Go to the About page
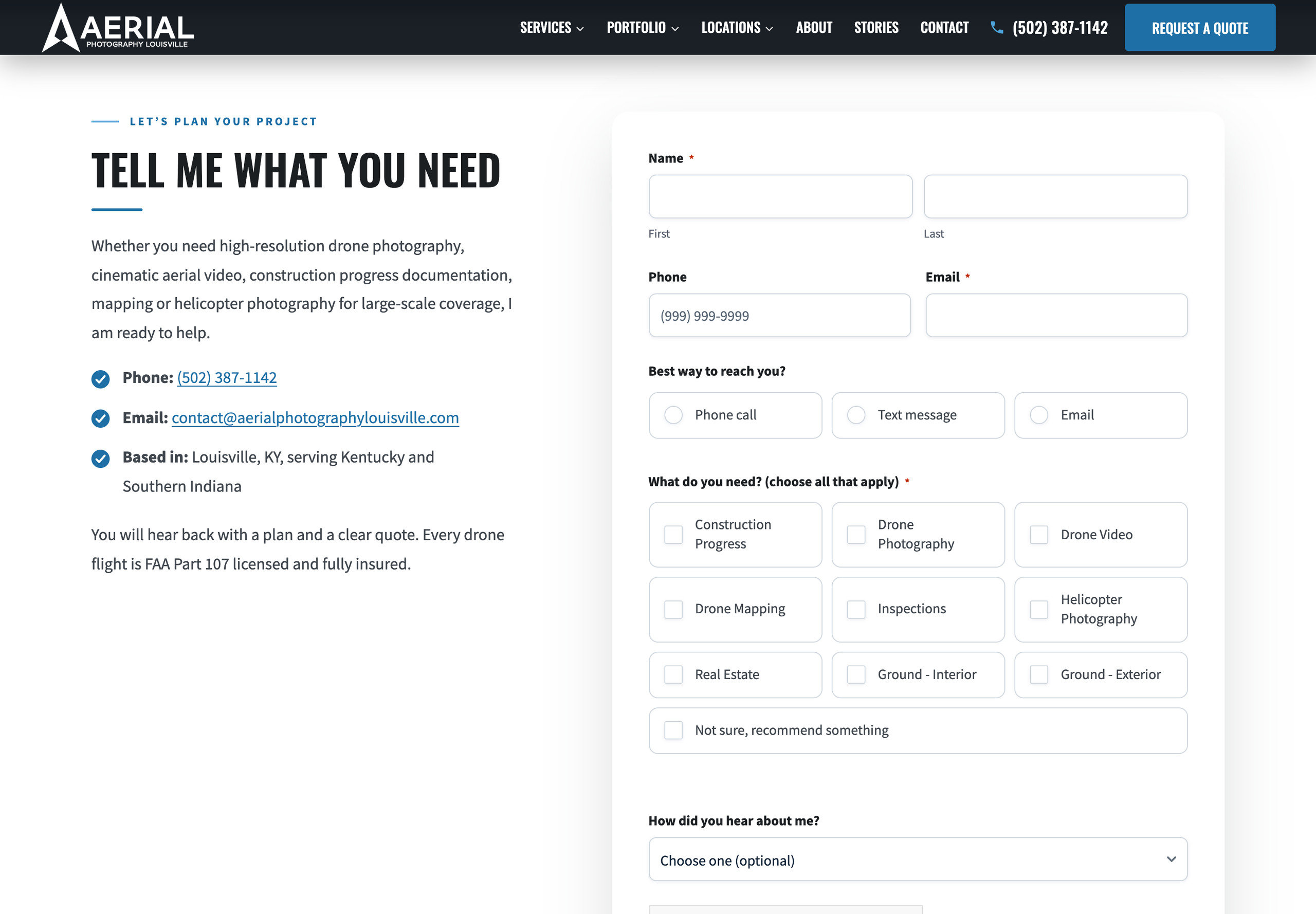 point(814,27)
